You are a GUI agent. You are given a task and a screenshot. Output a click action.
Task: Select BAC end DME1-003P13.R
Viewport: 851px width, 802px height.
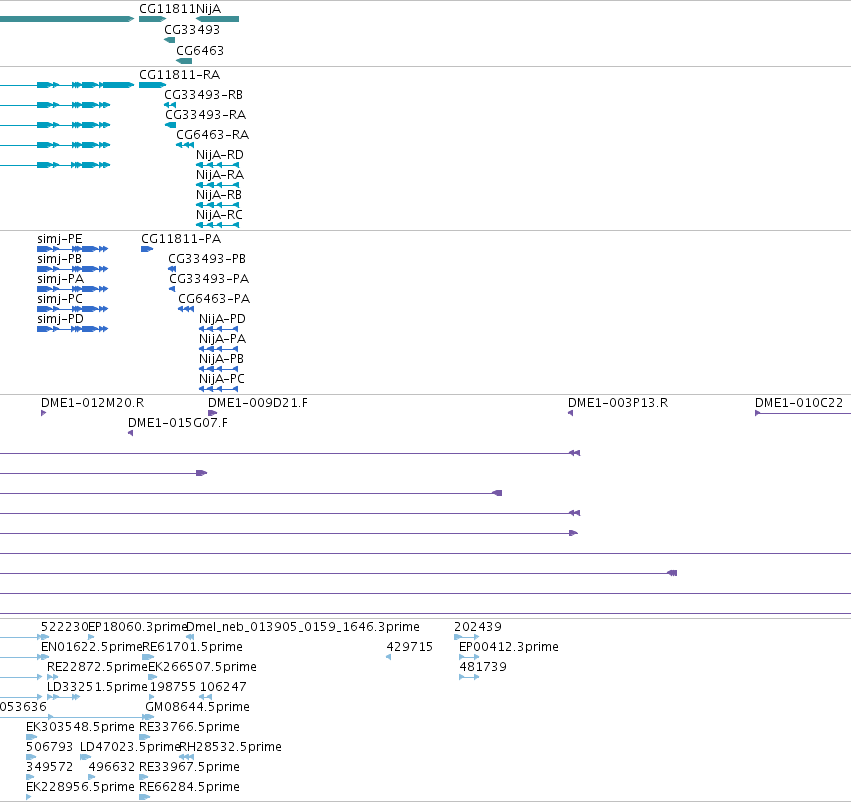tap(618, 403)
